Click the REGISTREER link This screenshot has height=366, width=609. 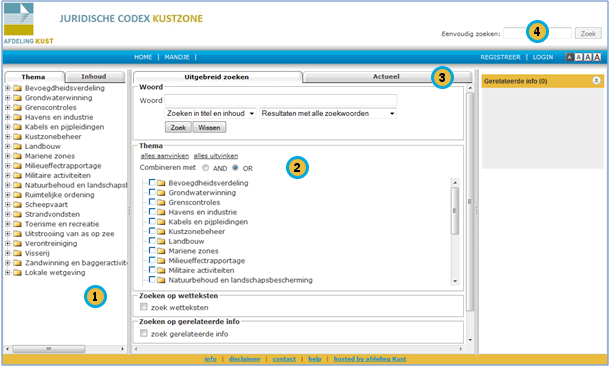pos(500,57)
